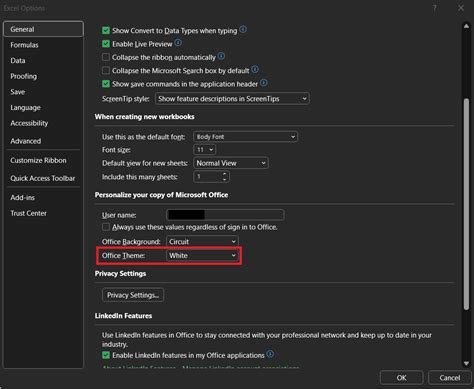Click the scrollbar down arrow
The height and width of the screenshot is (389, 474).
(466, 363)
